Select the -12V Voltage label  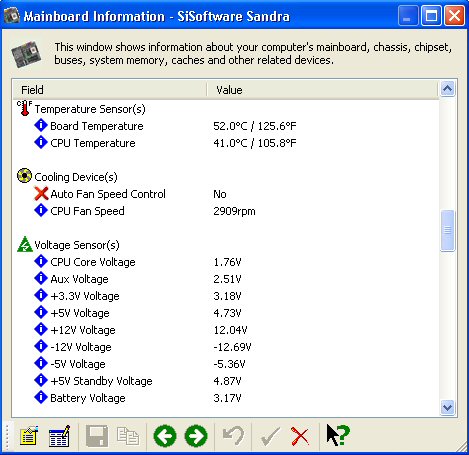point(81,347)
